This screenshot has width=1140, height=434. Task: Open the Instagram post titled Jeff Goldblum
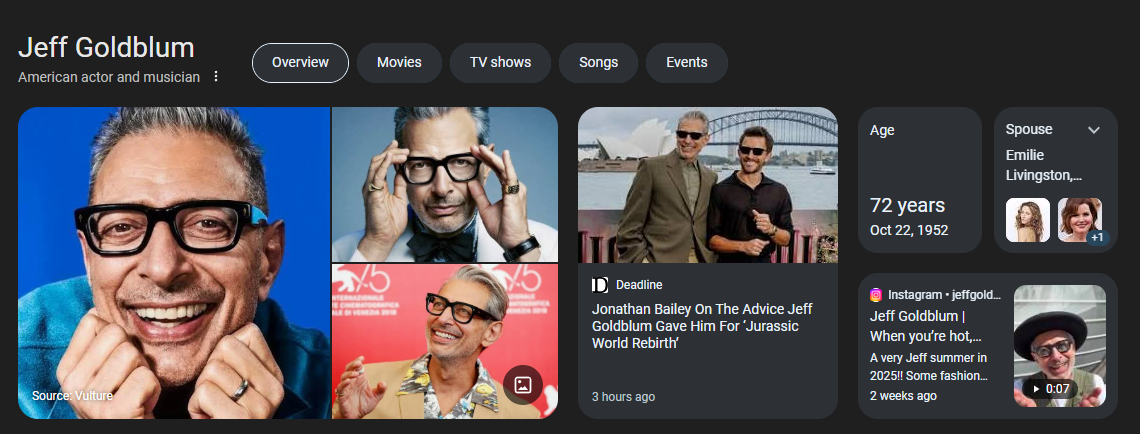point(926,326)
